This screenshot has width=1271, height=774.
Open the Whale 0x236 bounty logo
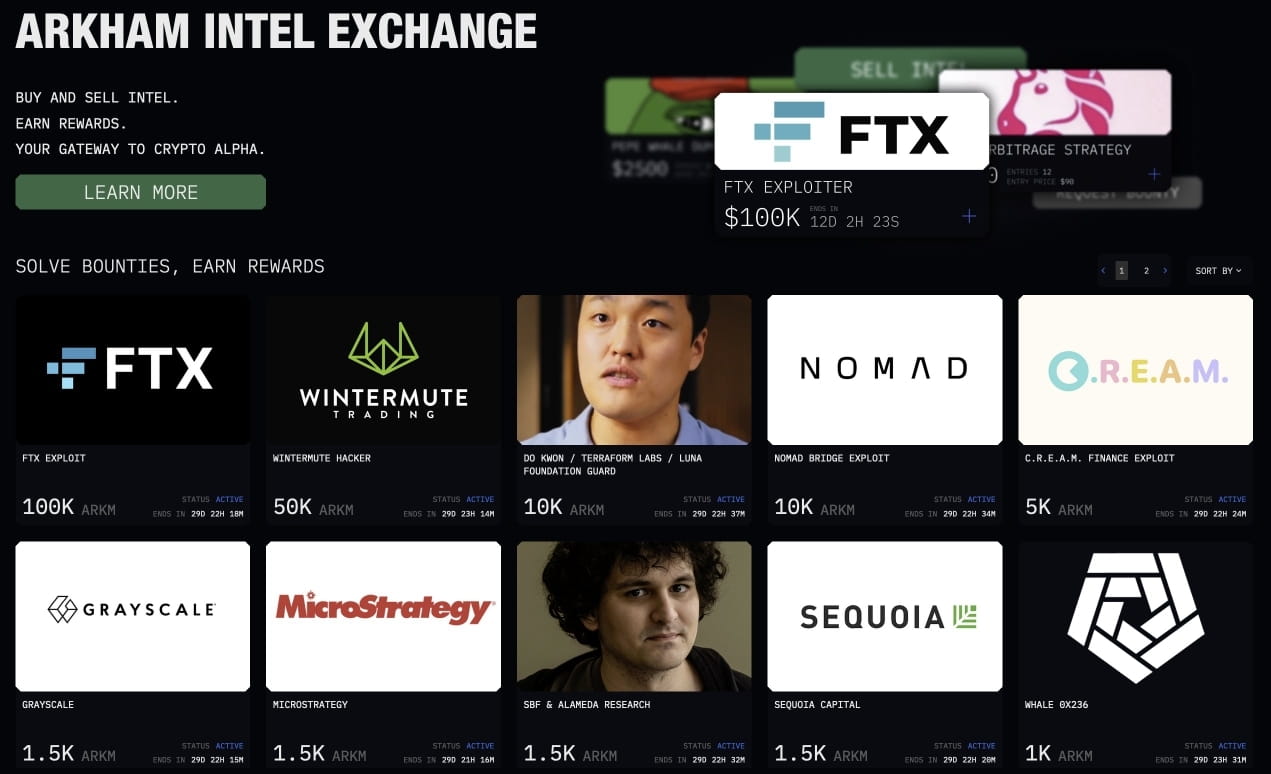(x=1135, y=616)
